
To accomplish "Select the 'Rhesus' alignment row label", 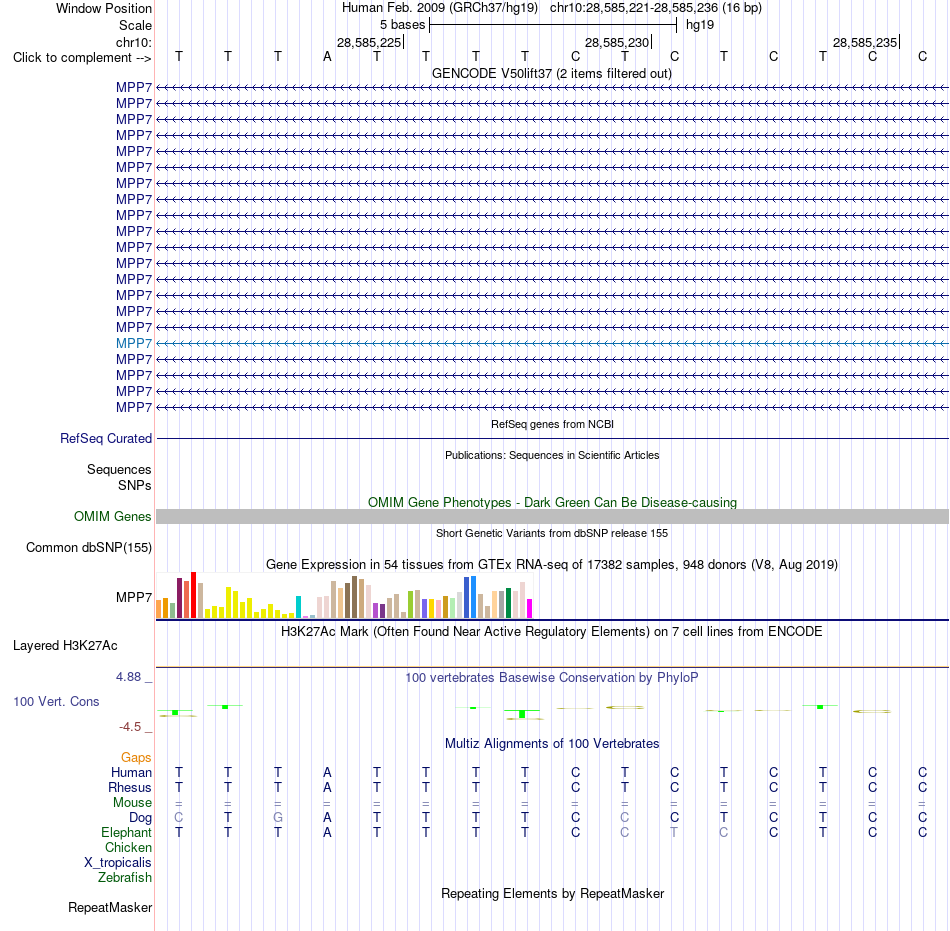I will tap(130, 787).
